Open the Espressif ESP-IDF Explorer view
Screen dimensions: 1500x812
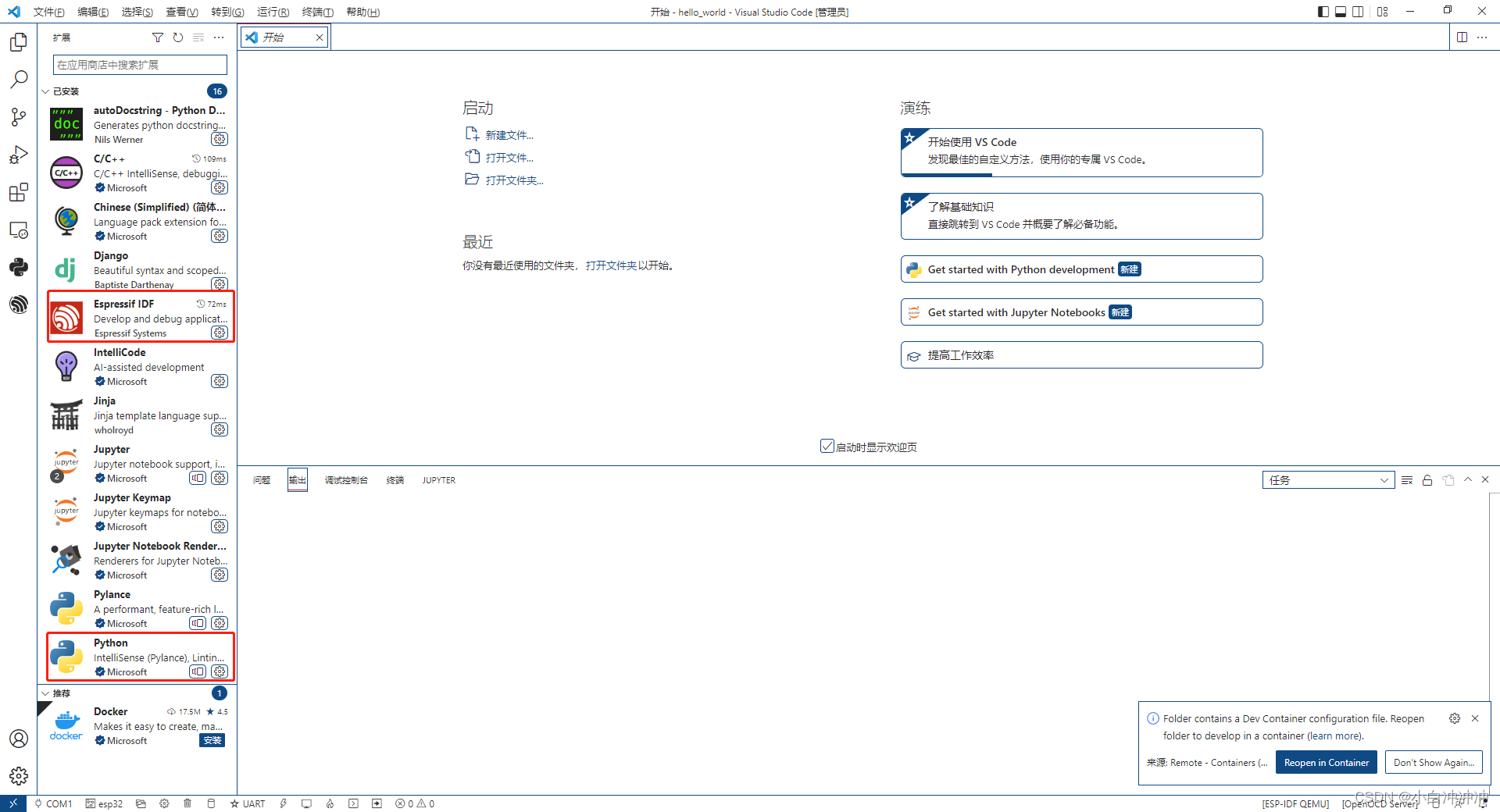coord(19,304)
